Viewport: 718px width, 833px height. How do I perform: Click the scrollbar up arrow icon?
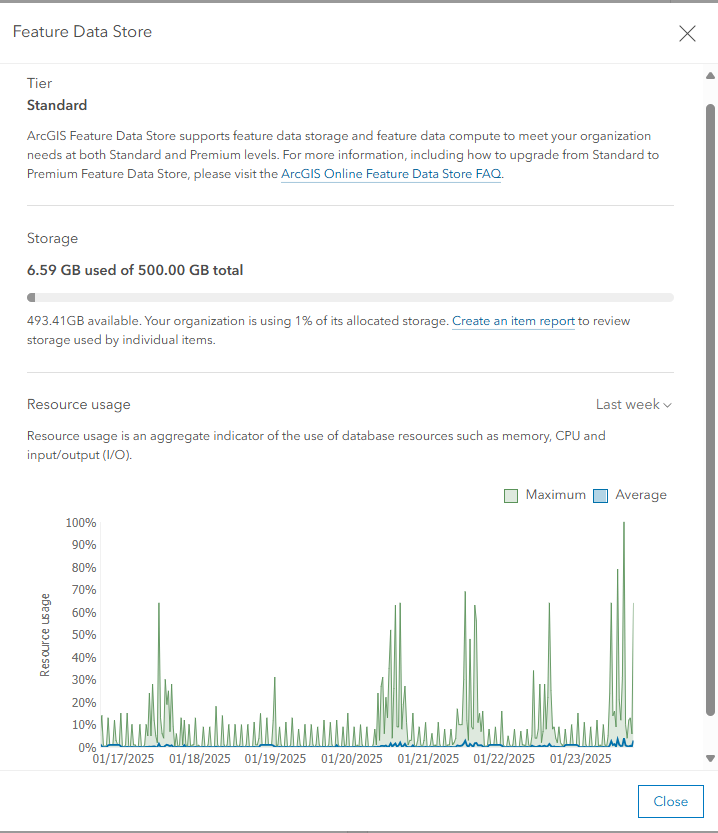click(x=709, y=74)
